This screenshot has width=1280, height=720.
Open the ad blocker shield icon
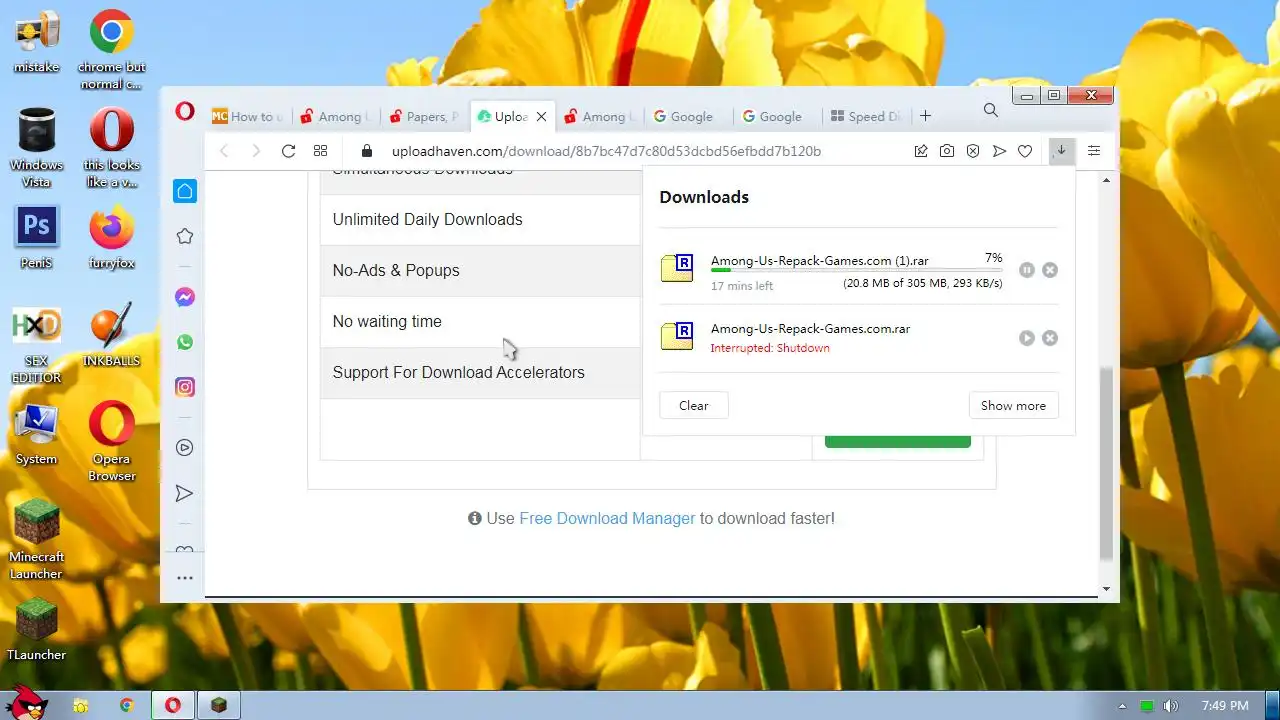(x=973, y=151)
